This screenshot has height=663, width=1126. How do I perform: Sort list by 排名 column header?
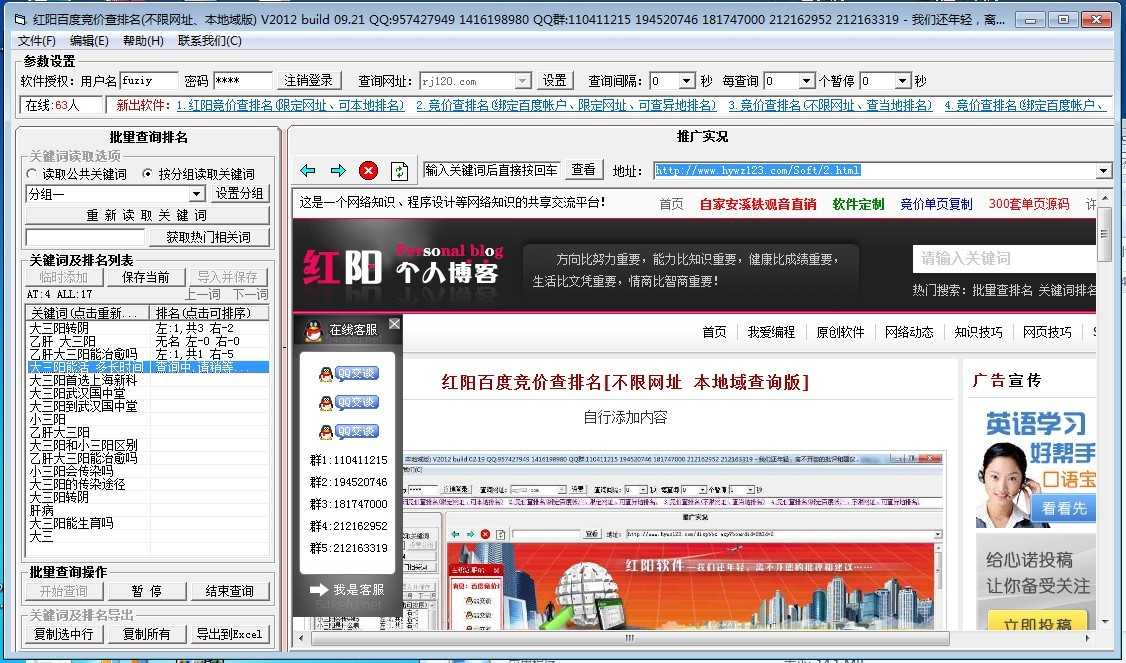[211, 313]
